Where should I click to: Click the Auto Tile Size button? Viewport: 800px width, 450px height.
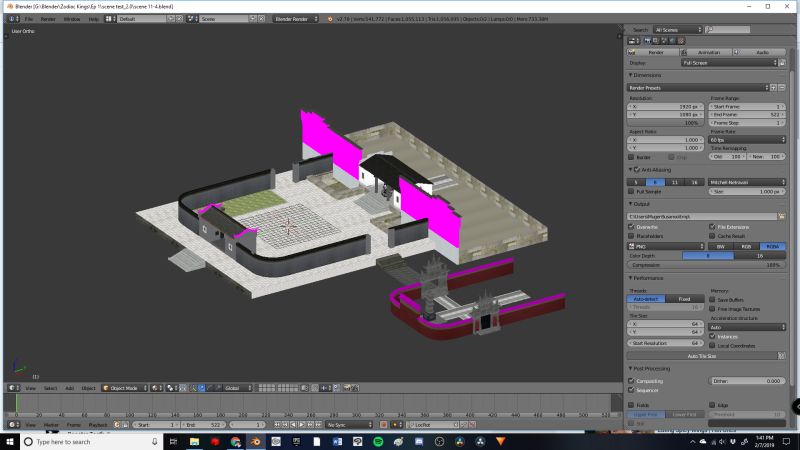point(702,356)
